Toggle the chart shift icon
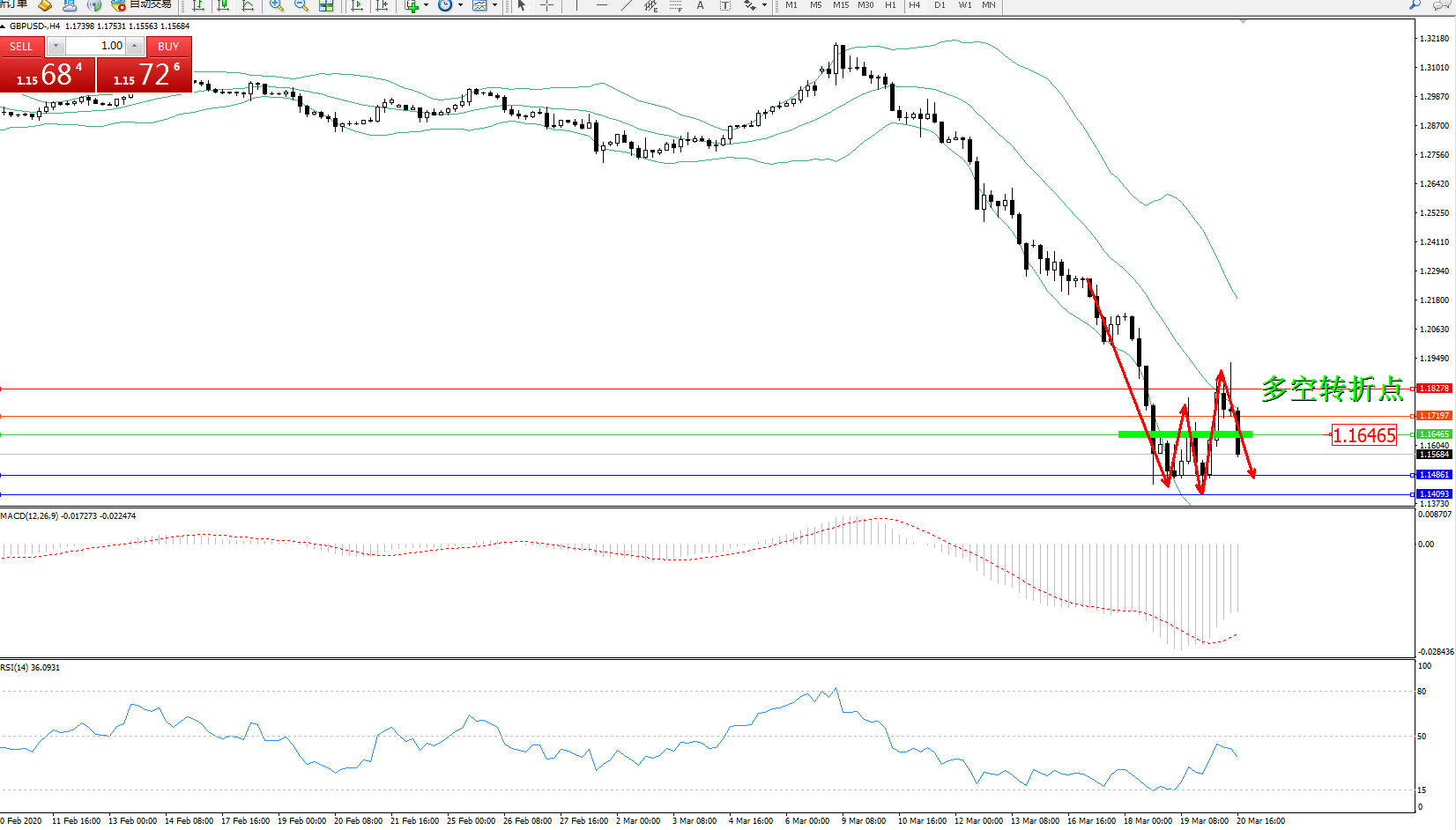Viewport: 1456px width, 830px height. click(382, 5)
